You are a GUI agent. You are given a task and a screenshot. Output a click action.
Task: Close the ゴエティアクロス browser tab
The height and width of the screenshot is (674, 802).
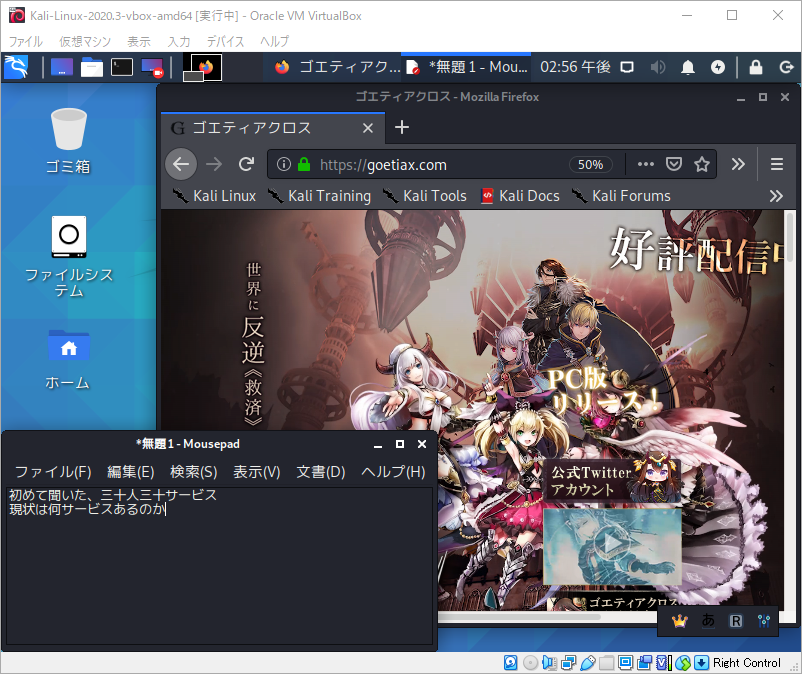click(368, 128)
